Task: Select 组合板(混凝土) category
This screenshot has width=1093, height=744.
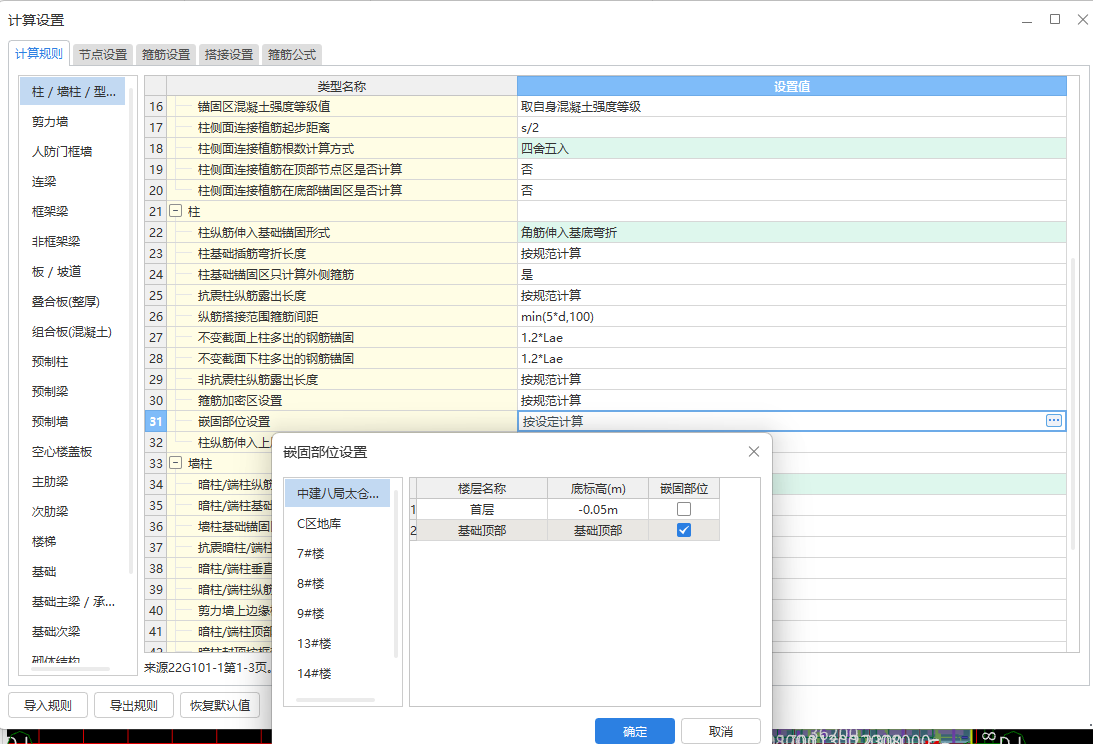Action: tap(72, 331)
